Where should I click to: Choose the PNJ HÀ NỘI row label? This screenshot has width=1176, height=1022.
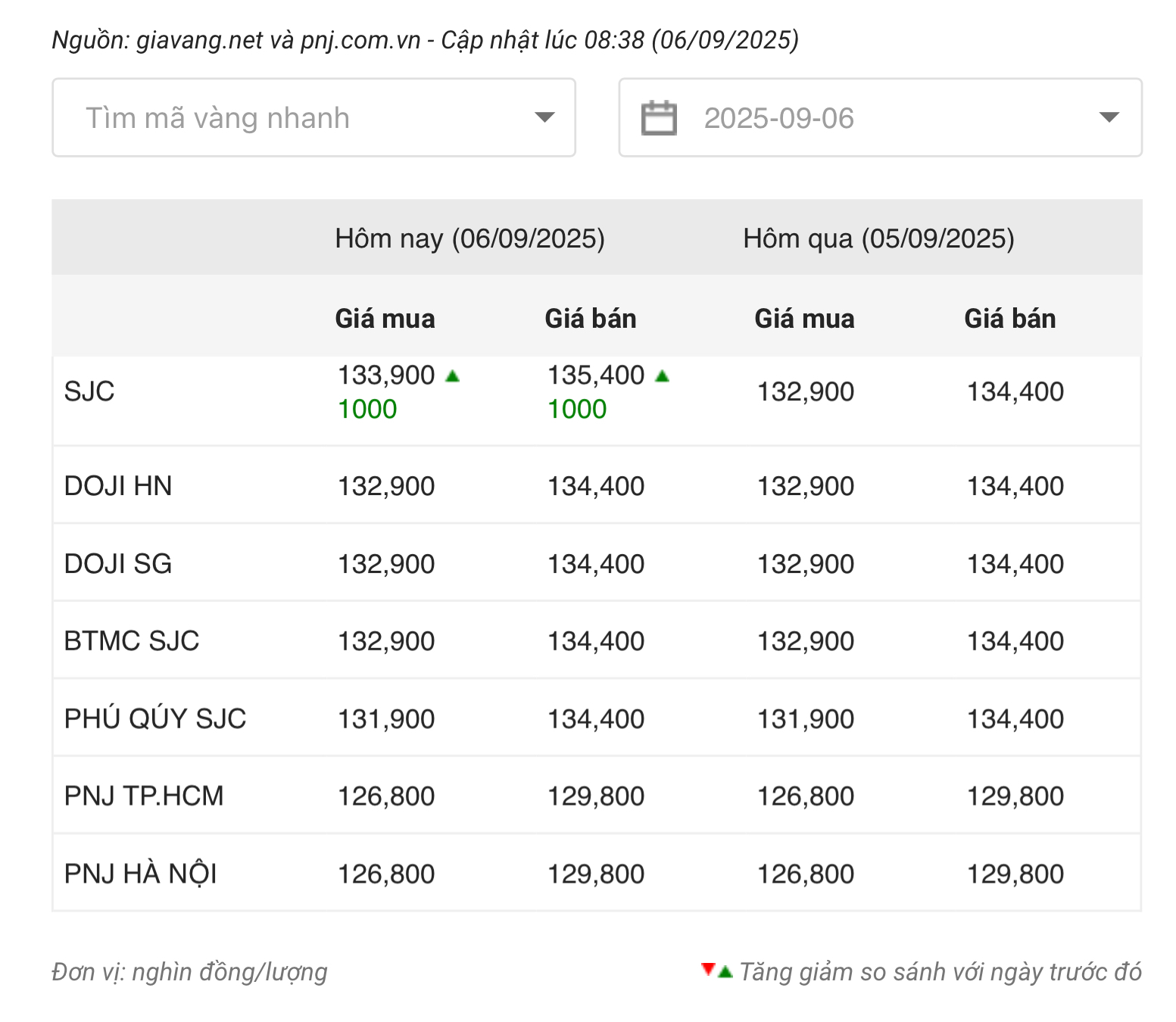[141, 874]
